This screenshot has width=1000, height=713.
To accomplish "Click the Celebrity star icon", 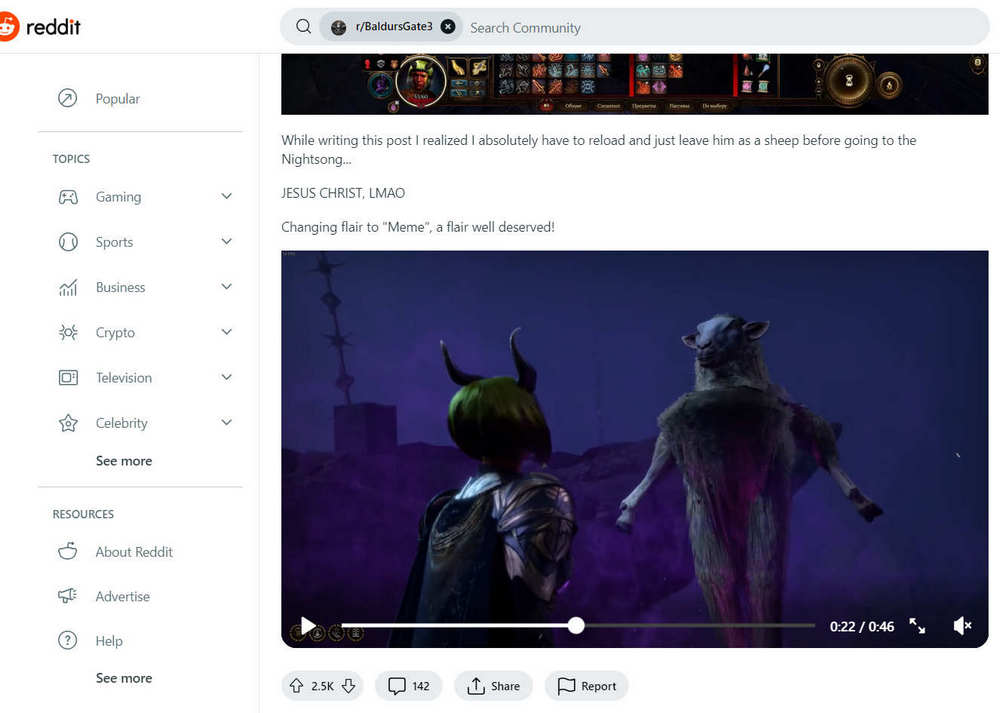I will [68, 423].
